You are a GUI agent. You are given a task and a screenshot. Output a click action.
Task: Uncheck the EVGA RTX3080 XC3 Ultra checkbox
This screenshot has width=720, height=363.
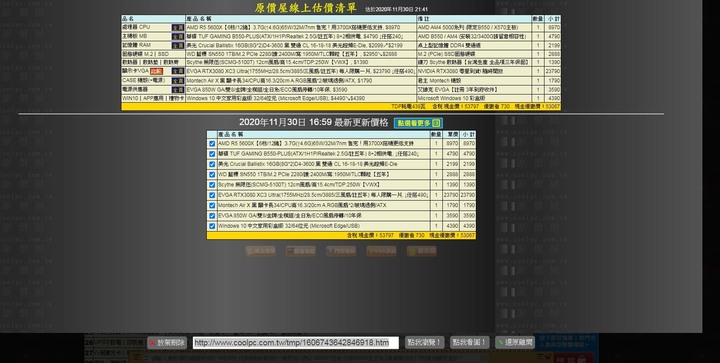[x=212, y=195]
